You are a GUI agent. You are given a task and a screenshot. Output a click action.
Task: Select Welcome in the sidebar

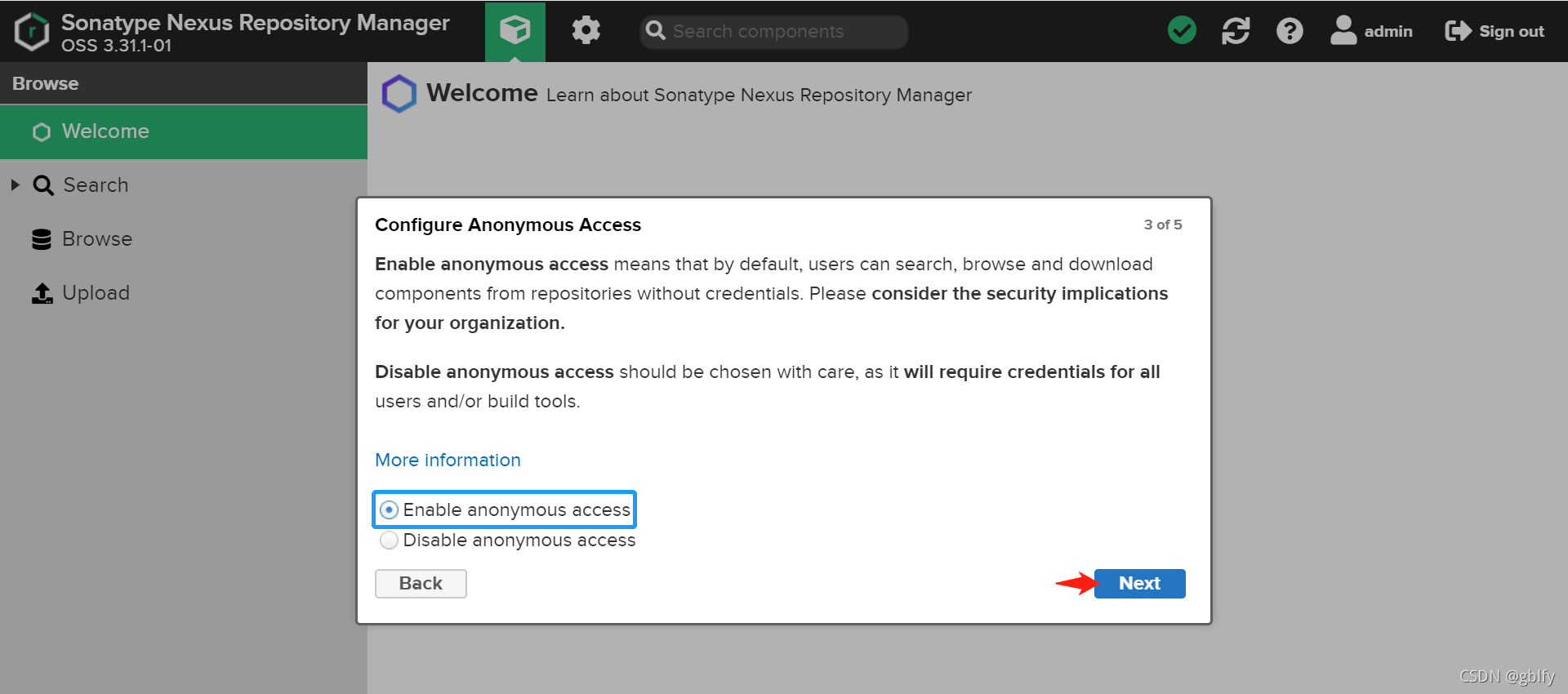click(x=184, y=131)
